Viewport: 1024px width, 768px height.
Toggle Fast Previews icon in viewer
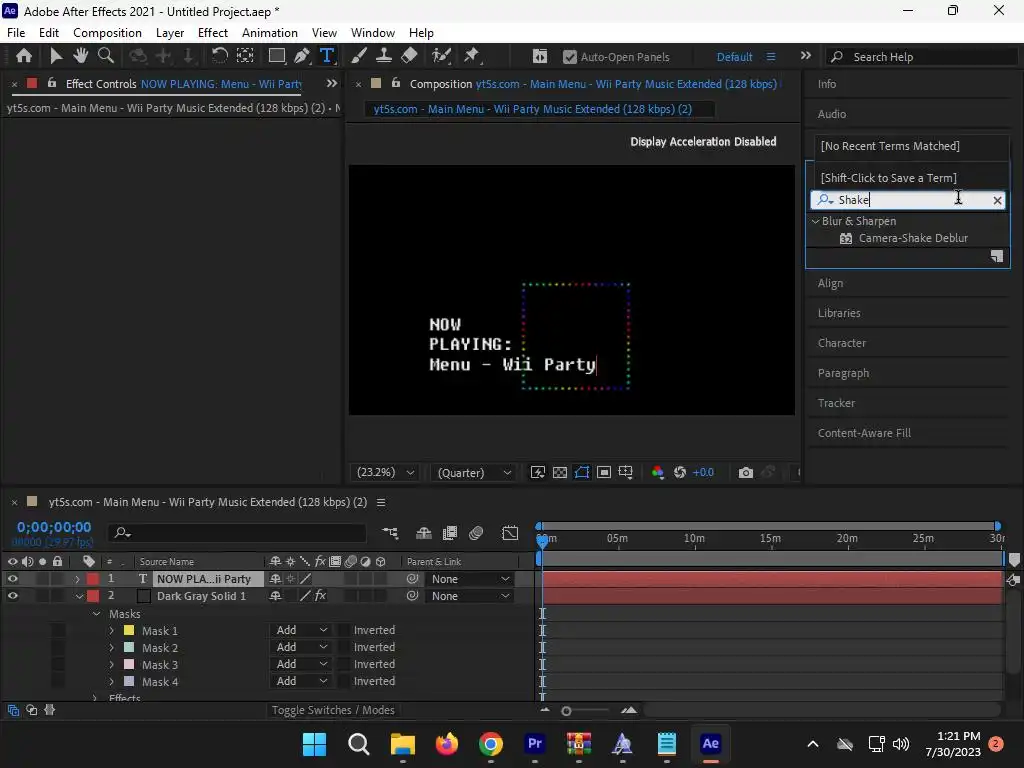pyautogui.click(x=537, y=472)
